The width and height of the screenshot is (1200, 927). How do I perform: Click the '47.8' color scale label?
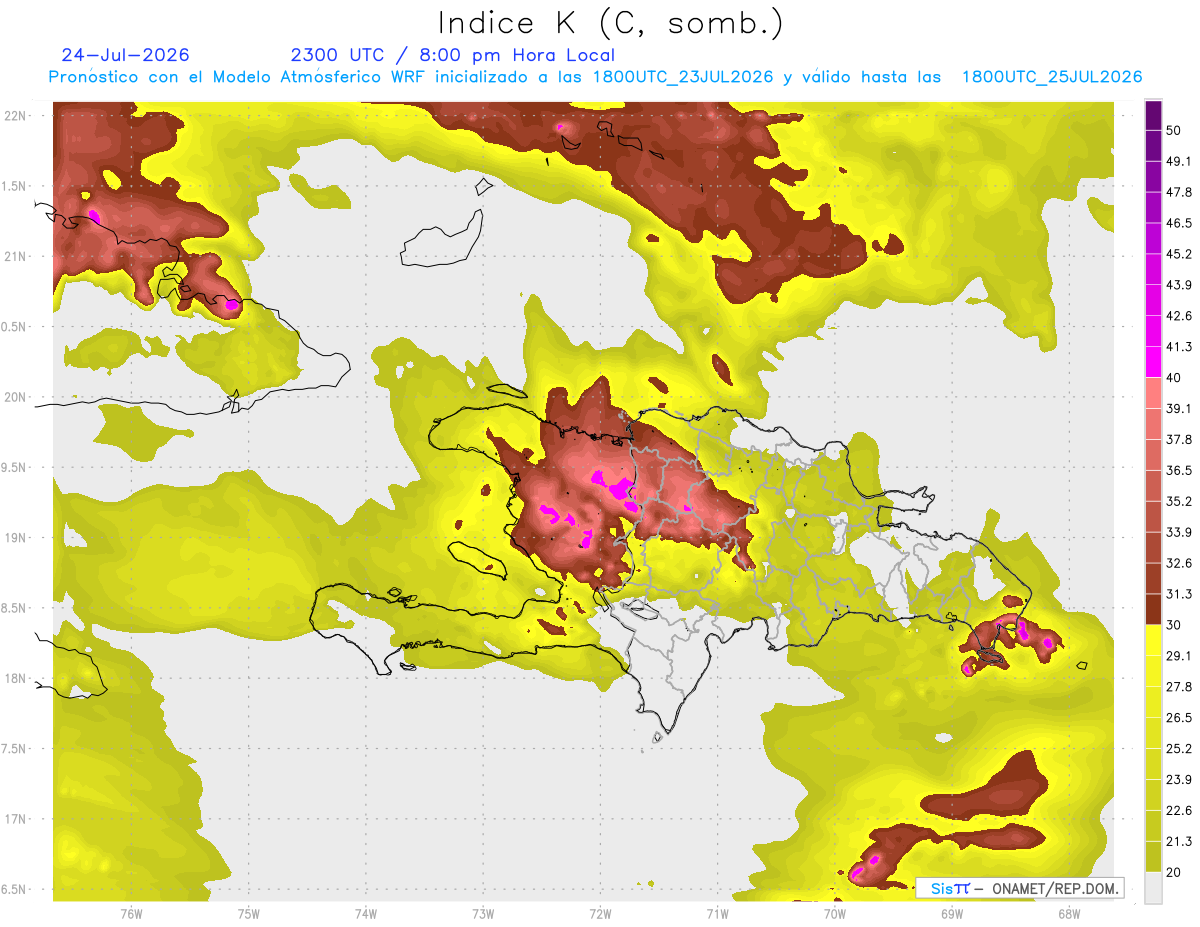pos(1179,193)
